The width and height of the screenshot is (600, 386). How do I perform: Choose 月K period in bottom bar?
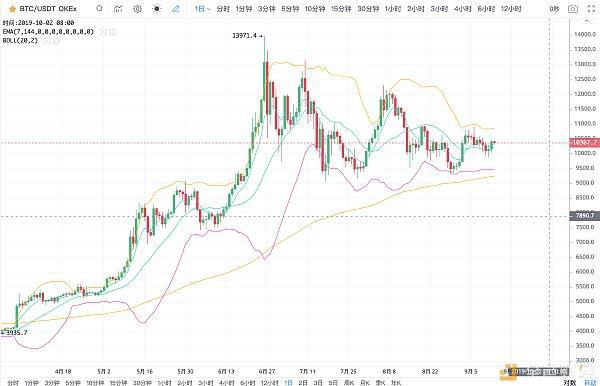tap(364, 383)
